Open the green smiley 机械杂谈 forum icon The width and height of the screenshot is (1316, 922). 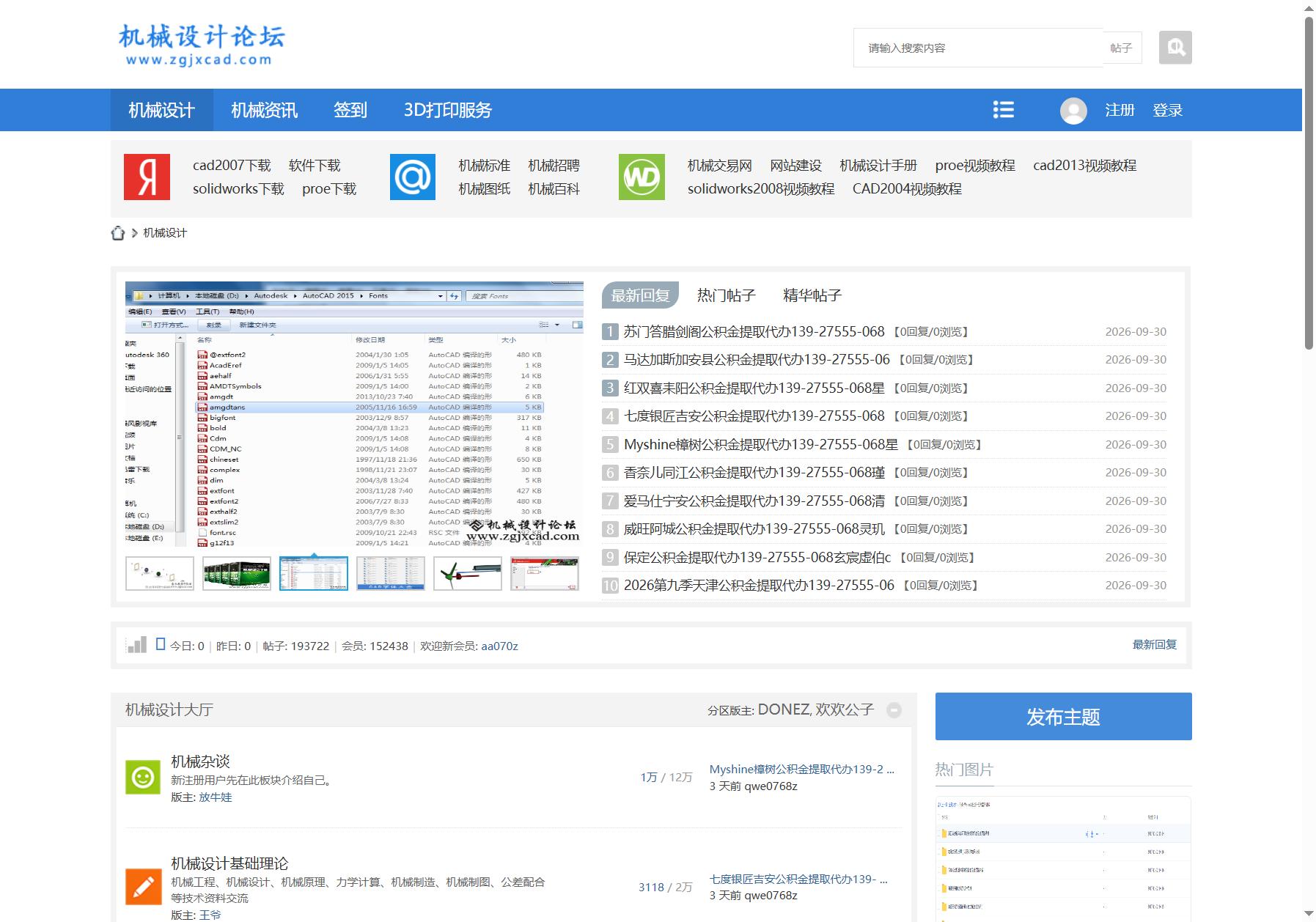(143, 777)
